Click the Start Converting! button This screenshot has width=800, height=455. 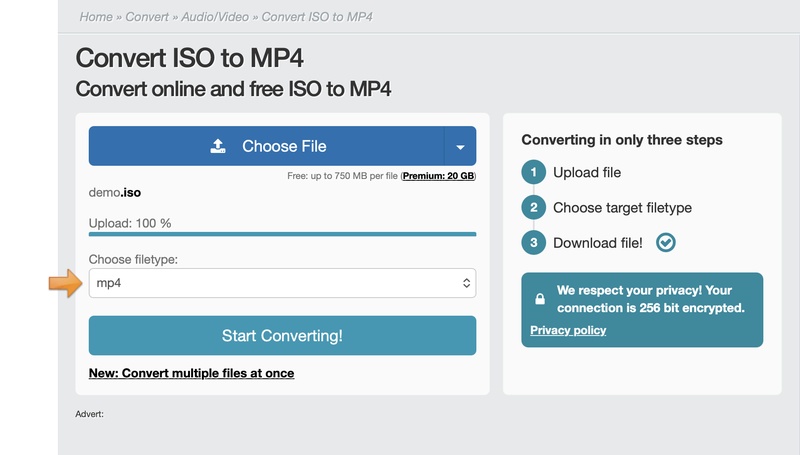tap(282, 336)
